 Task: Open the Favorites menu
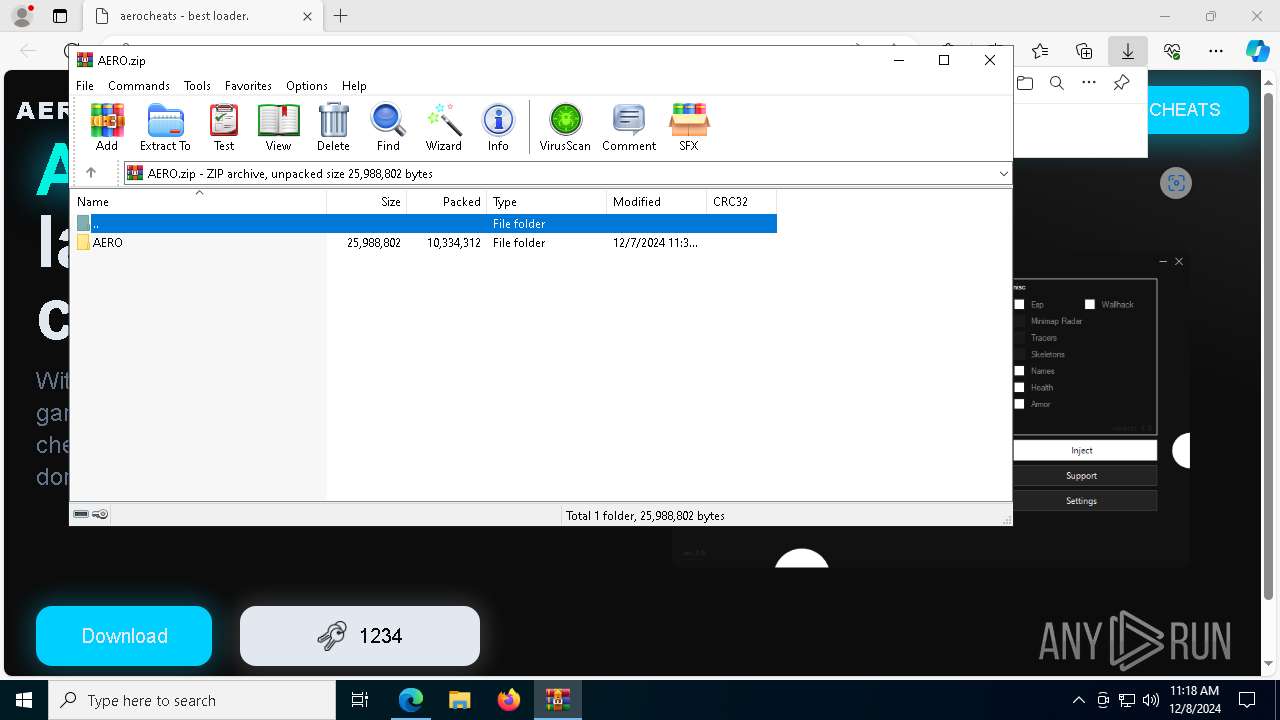click(248, 86)
